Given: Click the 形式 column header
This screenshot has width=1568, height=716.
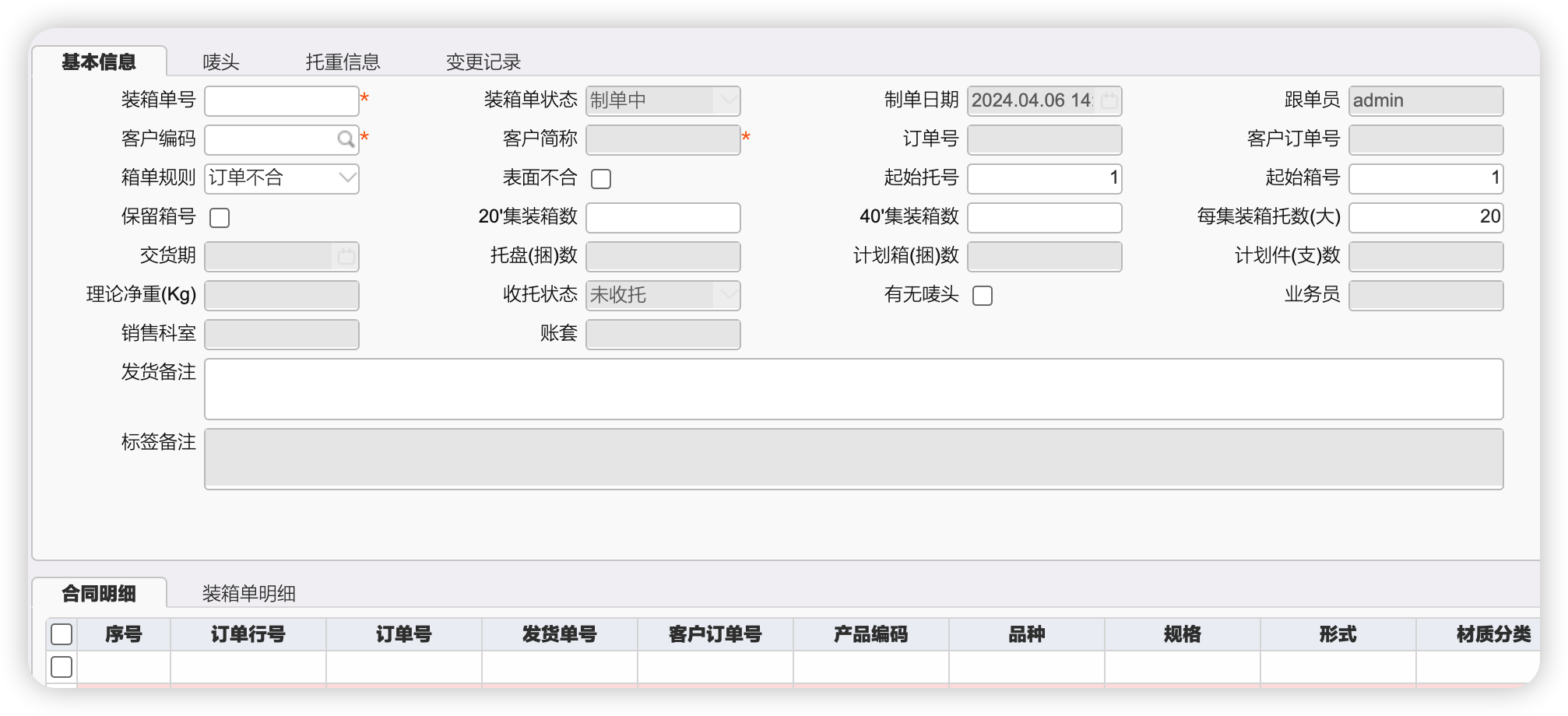Looking at the screenshot, I should (1338, 634).
